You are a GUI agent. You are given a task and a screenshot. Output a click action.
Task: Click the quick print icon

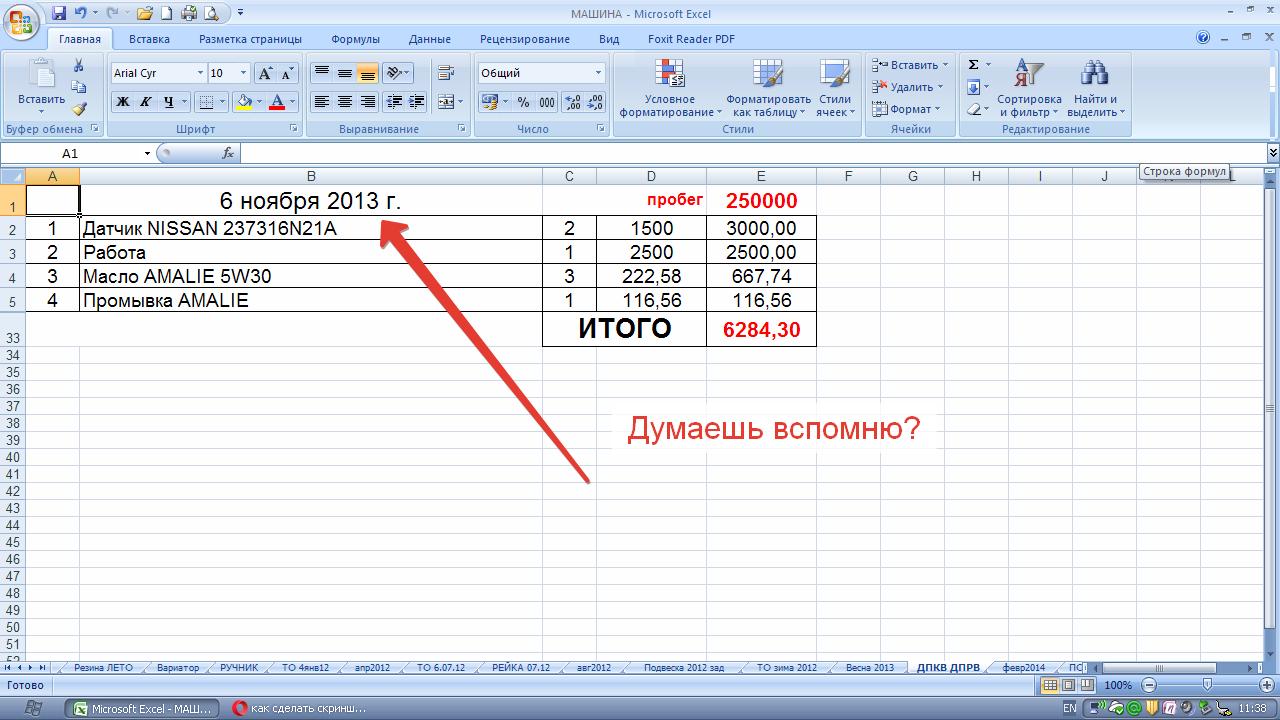pos(189,13)
